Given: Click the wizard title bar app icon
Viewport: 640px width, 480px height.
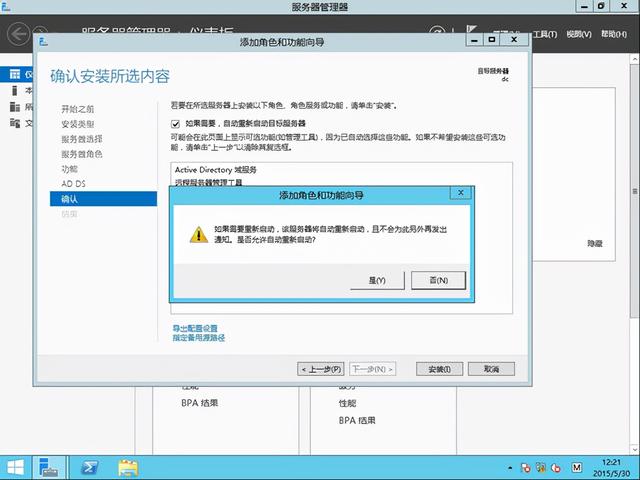Looking at the screenshot, I should (x=44, y=42).
